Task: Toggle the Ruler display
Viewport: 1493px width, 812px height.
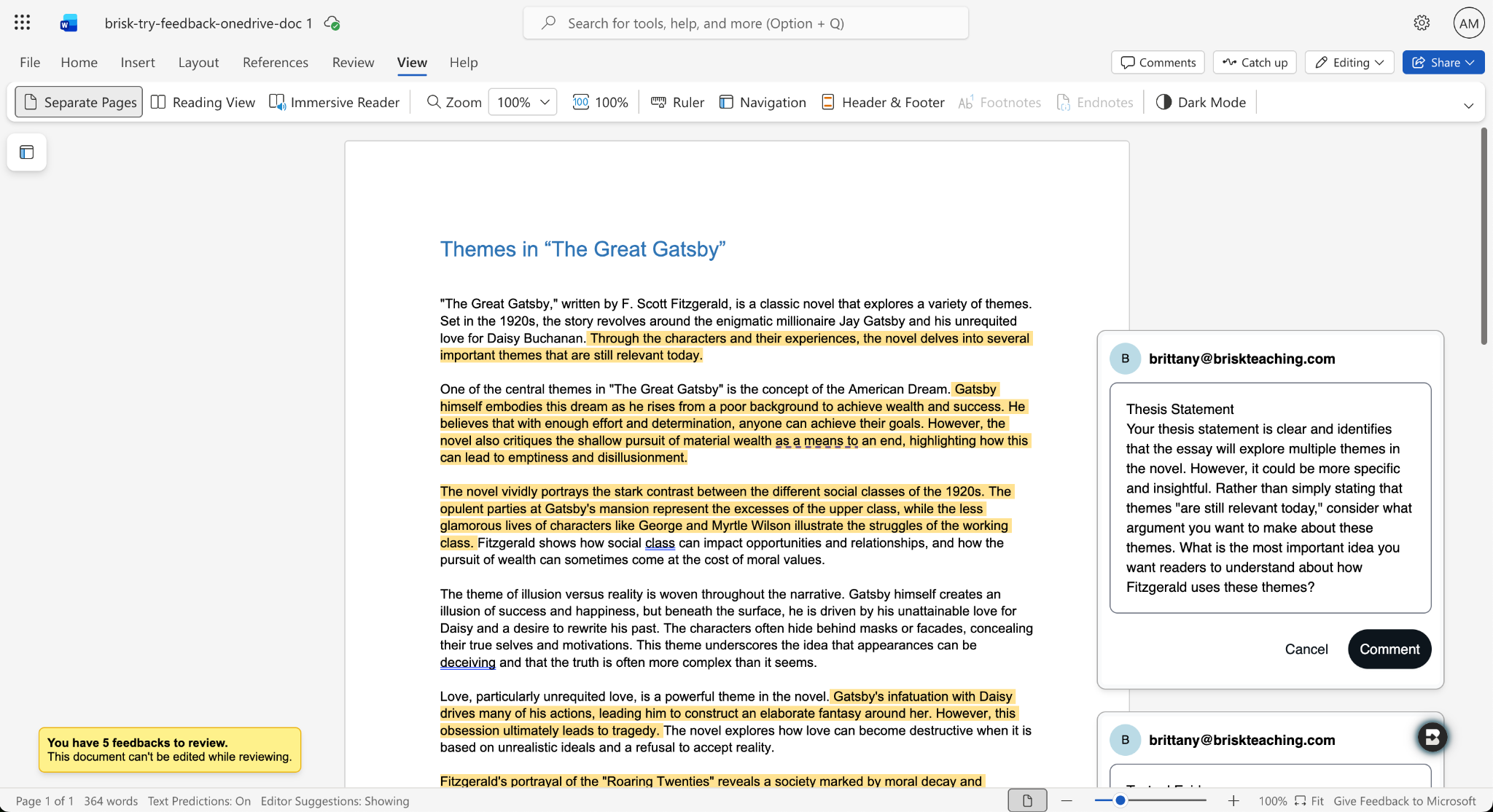Action: click(677, 102)
